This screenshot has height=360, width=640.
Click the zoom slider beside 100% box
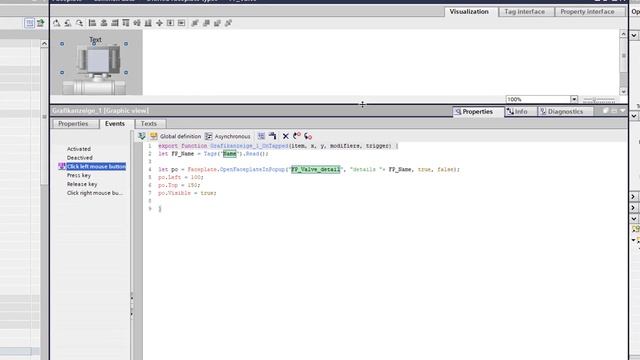[x=599, y=100]
